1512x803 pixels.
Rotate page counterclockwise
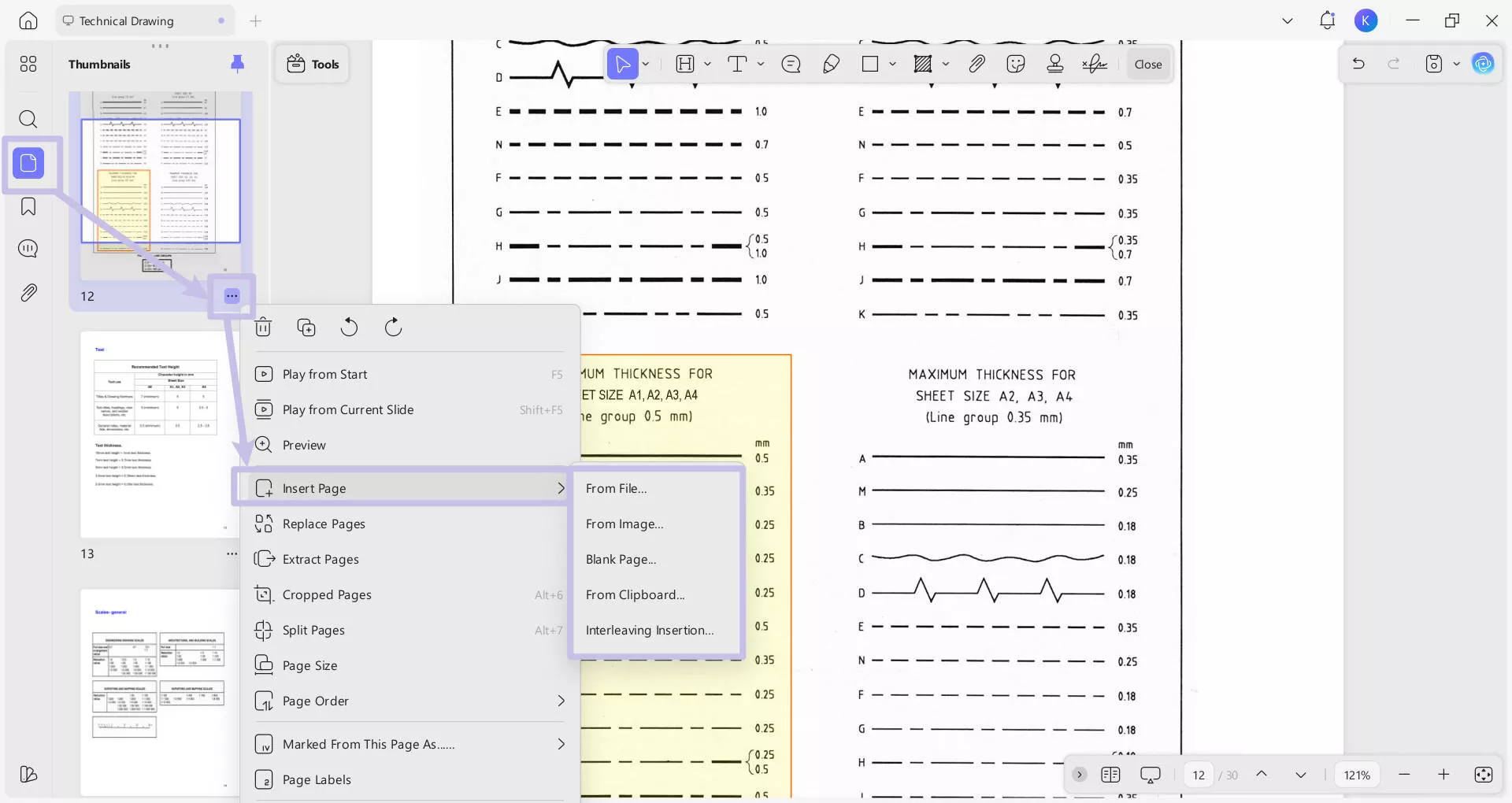point(349,327)
